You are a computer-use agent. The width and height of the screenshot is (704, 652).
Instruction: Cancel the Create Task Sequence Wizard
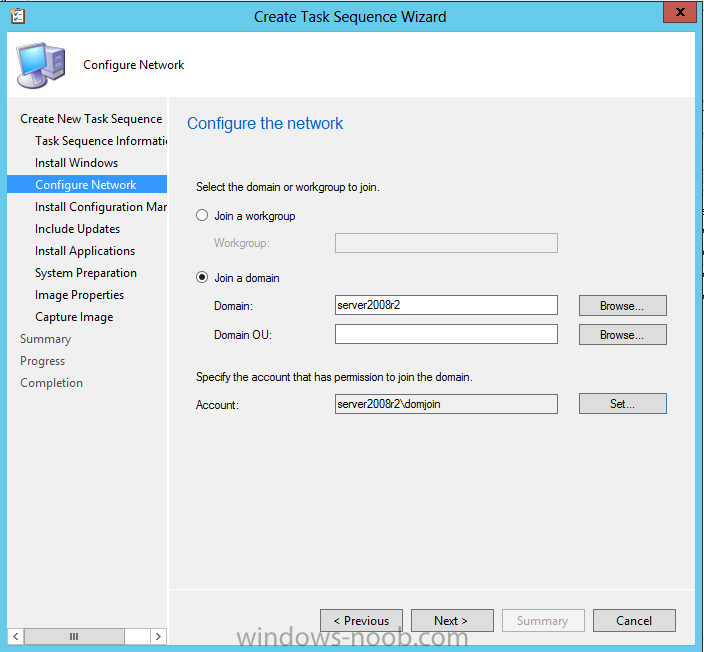[634, 621]
